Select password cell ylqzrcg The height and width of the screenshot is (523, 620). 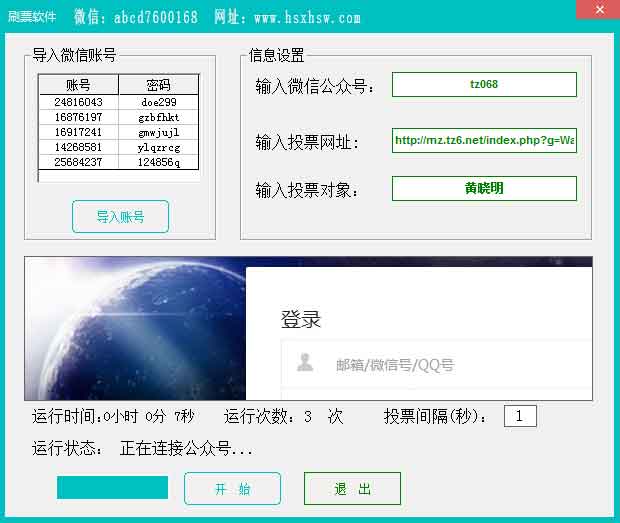(x=159, y=147)
